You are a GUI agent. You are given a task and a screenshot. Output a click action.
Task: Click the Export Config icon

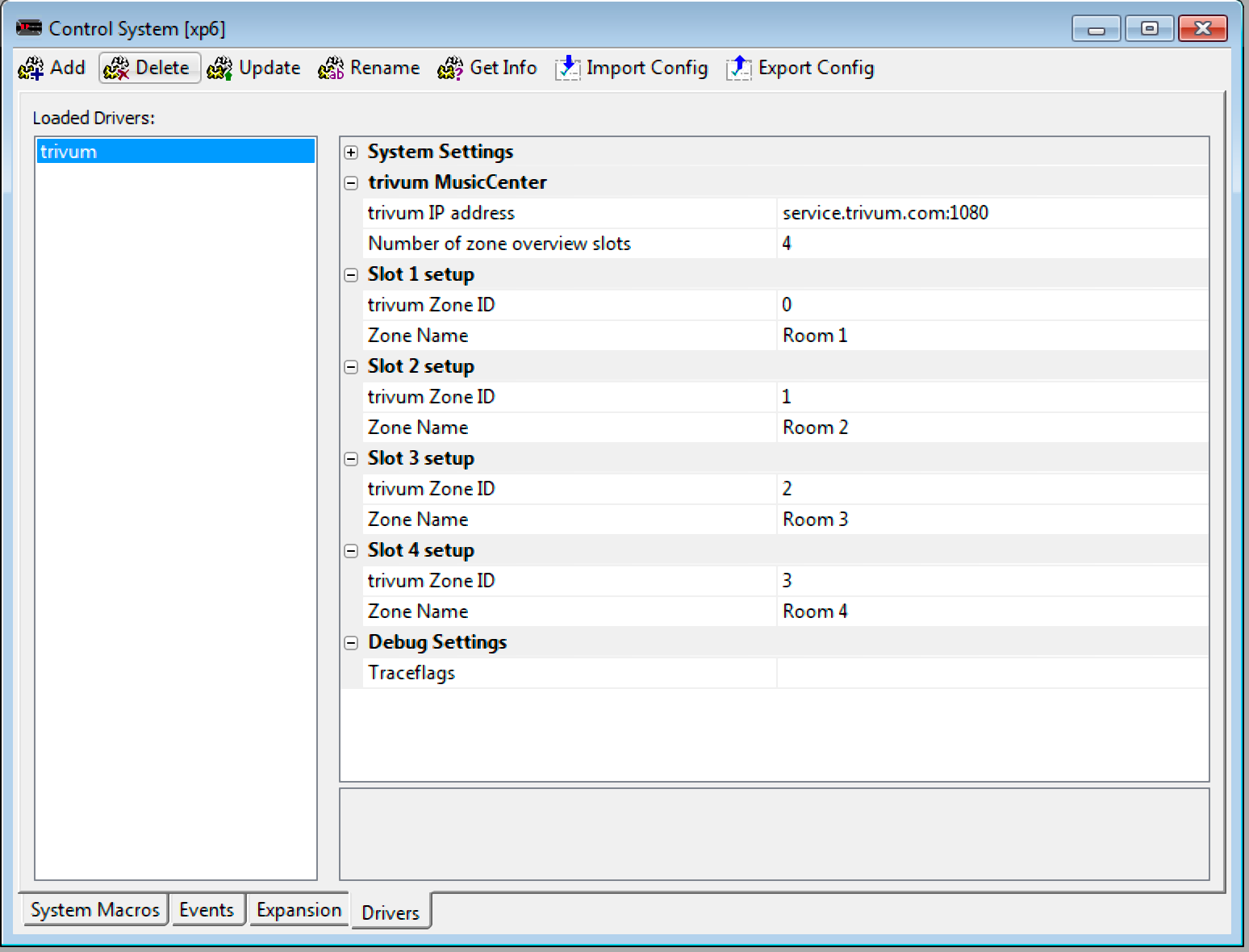(x=738, y=69)
